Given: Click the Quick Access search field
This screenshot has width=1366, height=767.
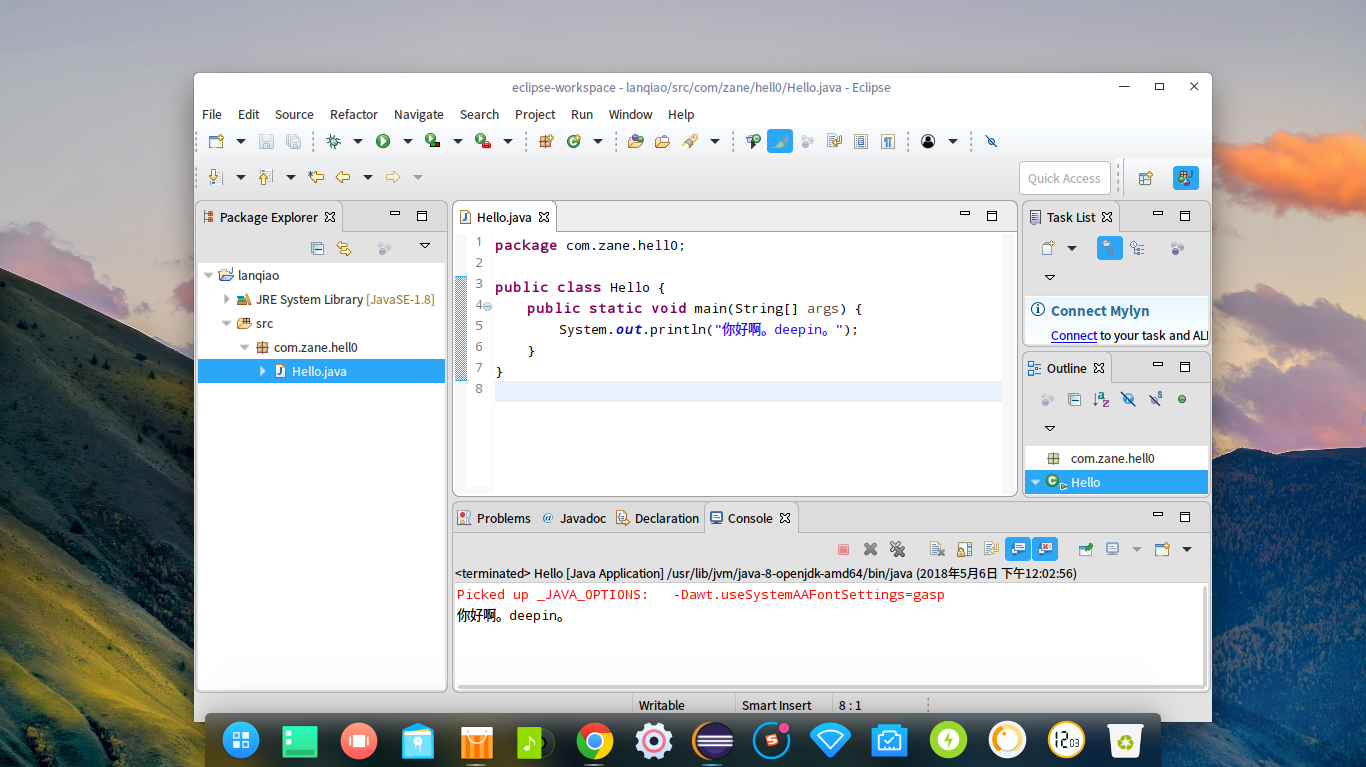Looking at the screenshot, I should pyautogui.click(x=1064, y=178).
